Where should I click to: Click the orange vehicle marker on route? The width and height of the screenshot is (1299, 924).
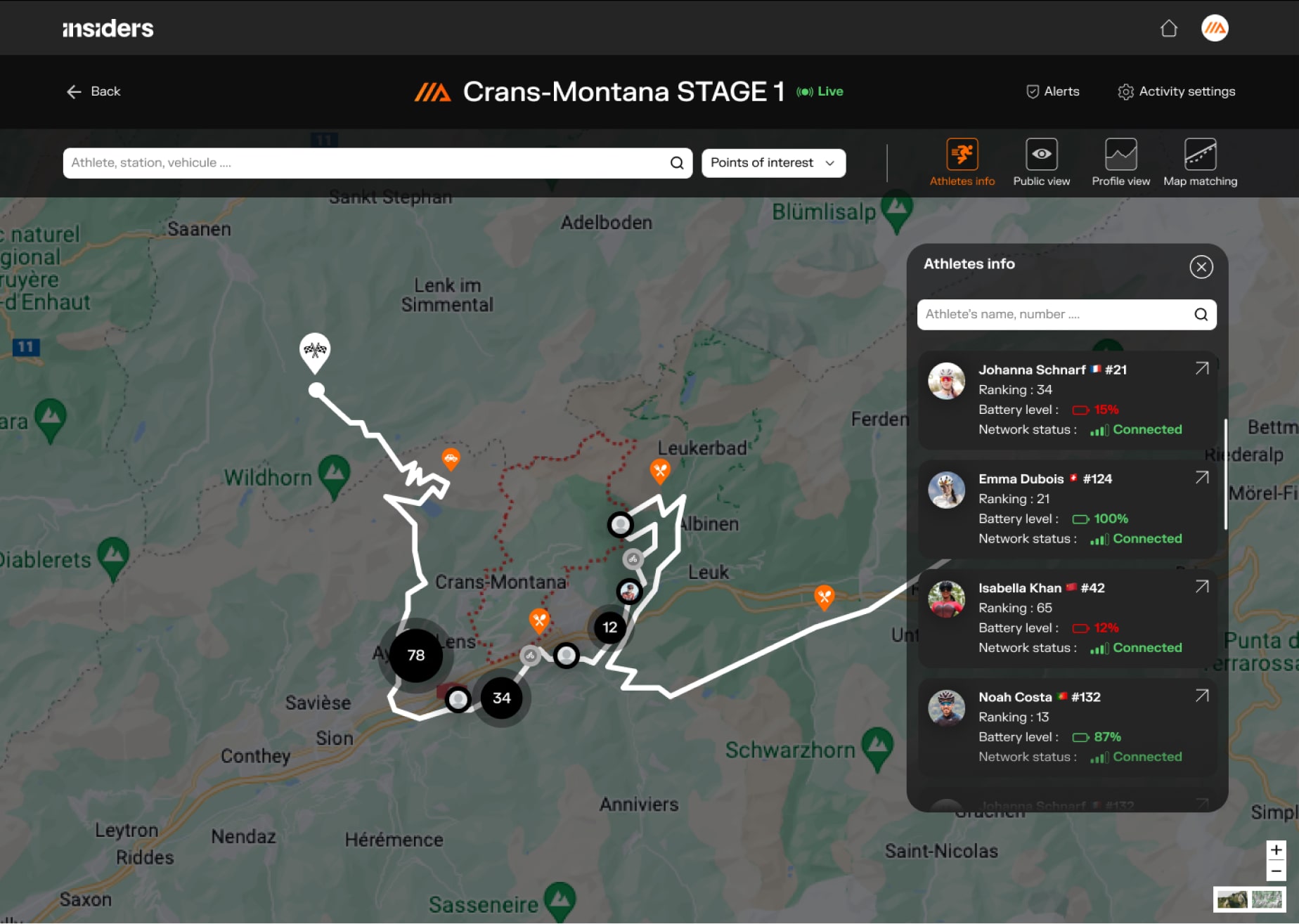(x=451, y=460)
